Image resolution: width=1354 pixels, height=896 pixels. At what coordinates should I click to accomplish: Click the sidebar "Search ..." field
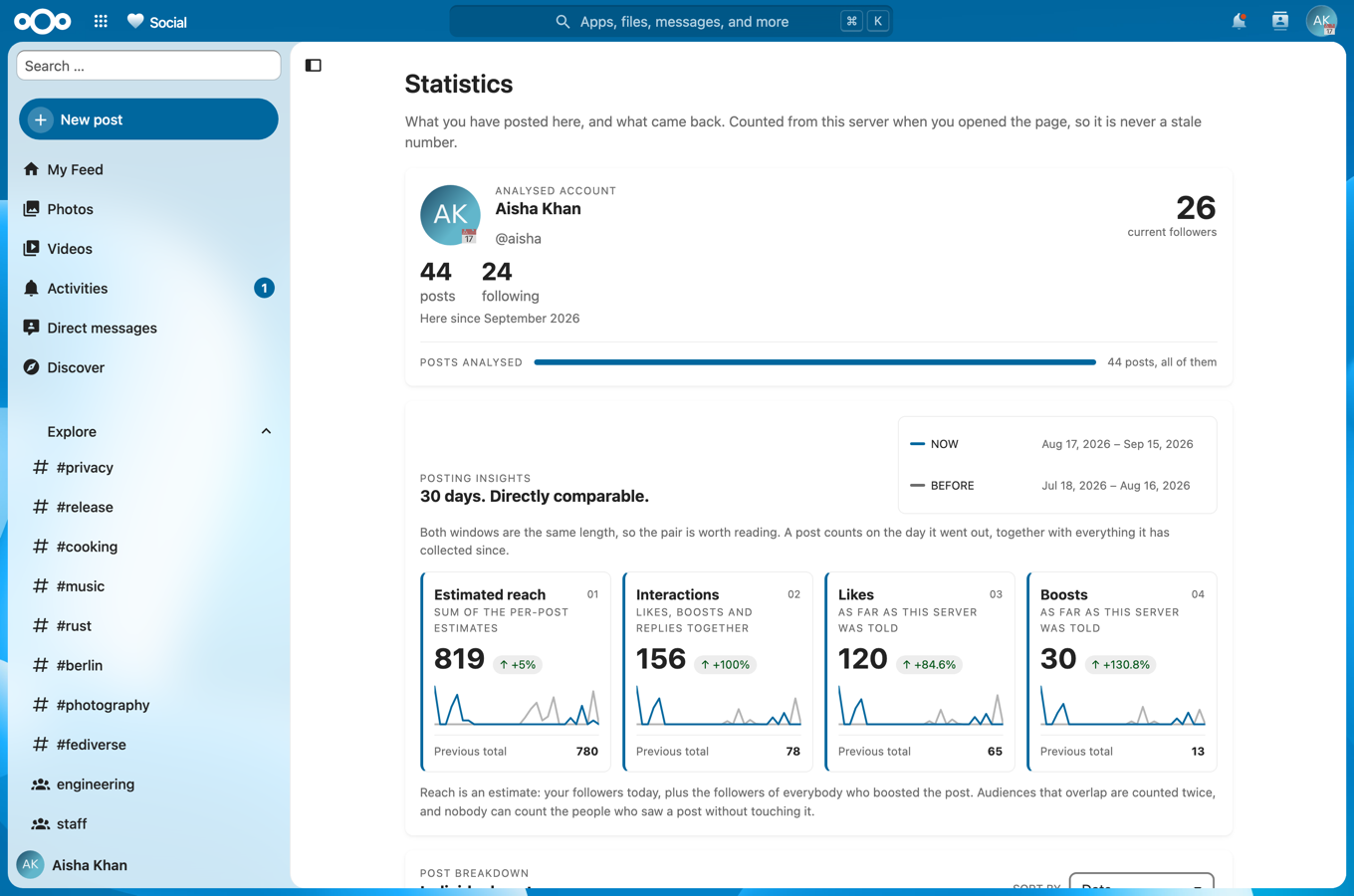(x=148, y=66)
